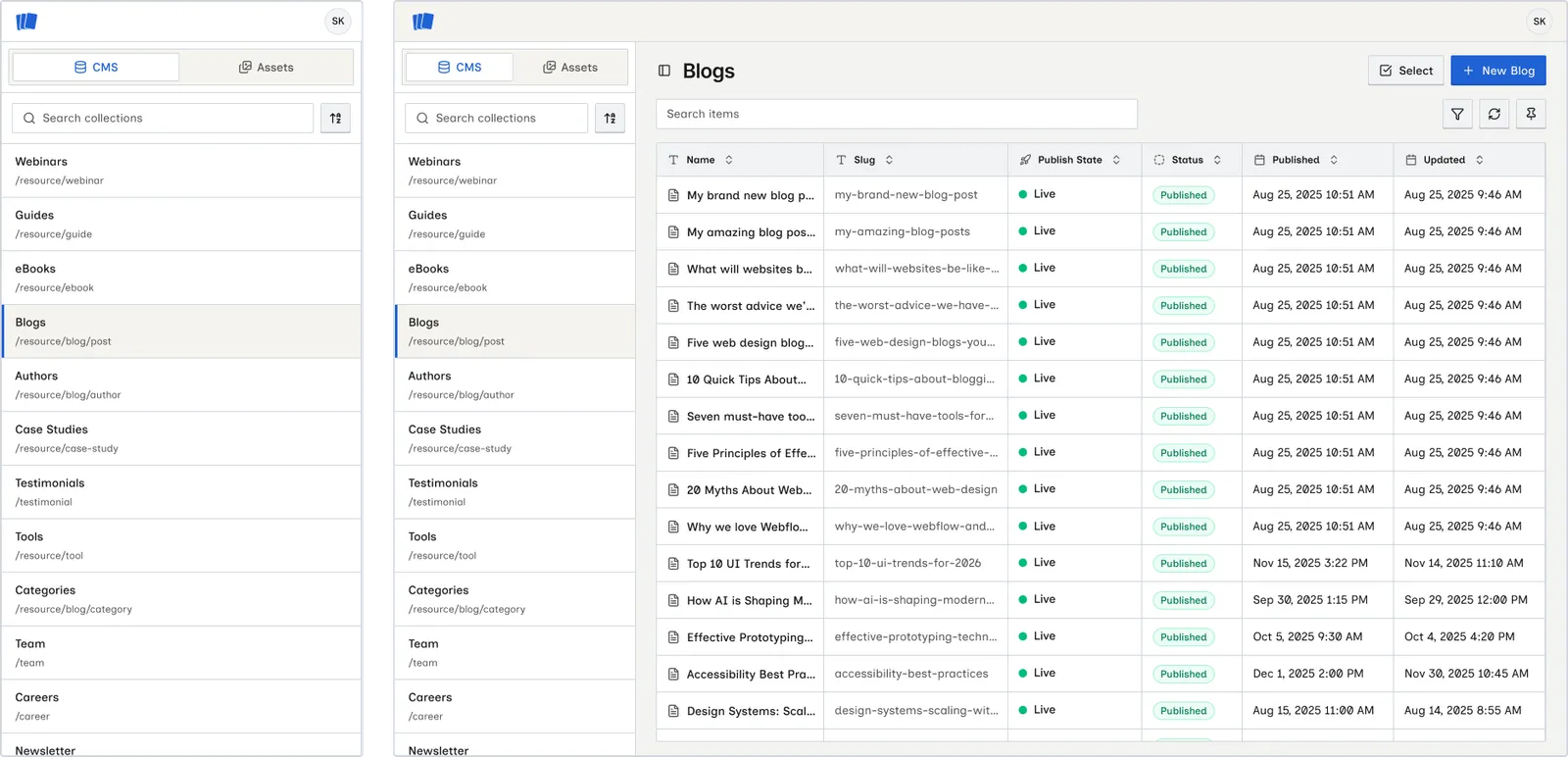Click the document icon of Design Systems row

pos(673,711)
